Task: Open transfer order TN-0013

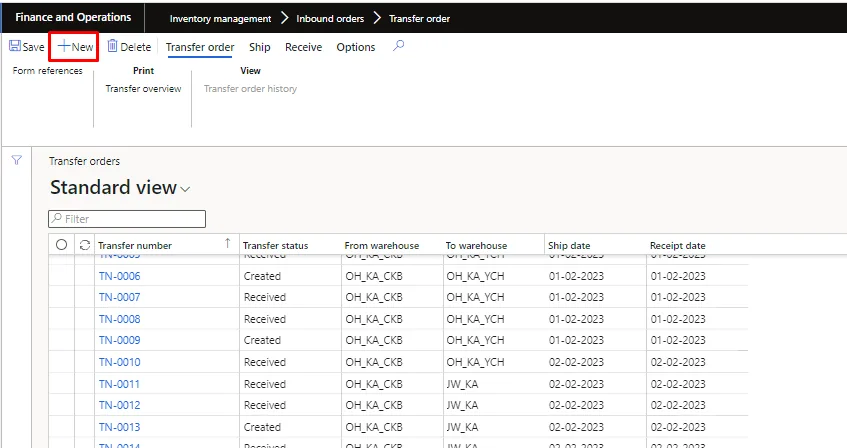Action: [x=119, y=427]
